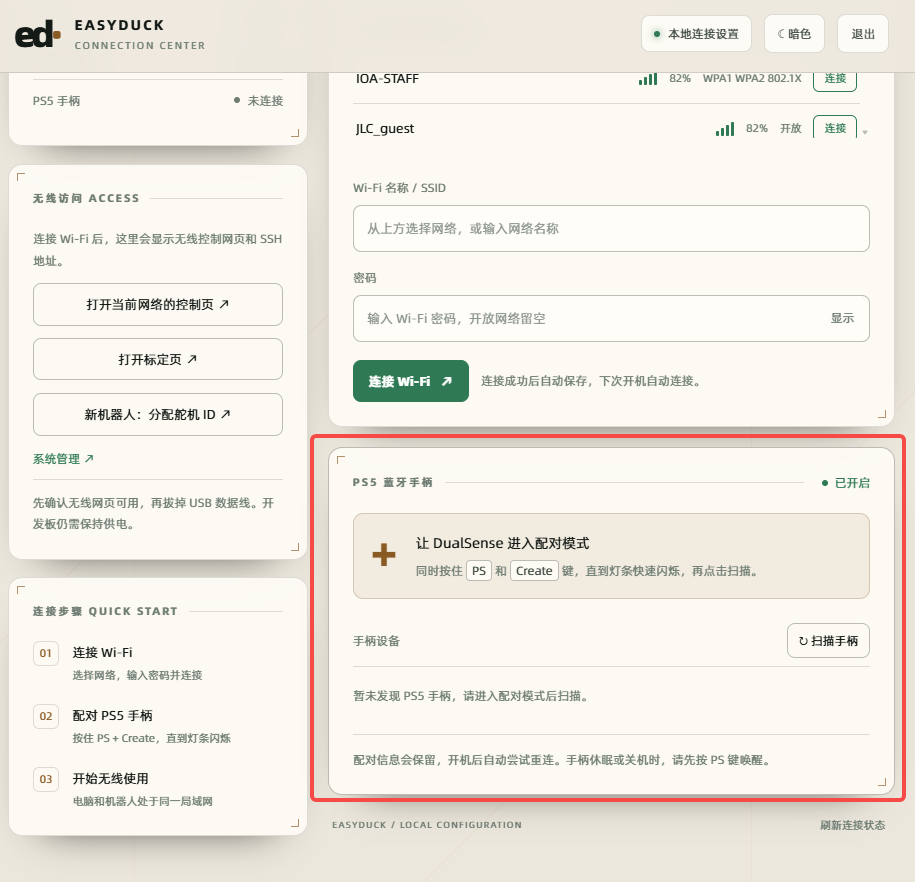Click the 连接步骤 QUICK START heading
The height and width of the screenshot is (882, 915).
click(x=105, y=611)
